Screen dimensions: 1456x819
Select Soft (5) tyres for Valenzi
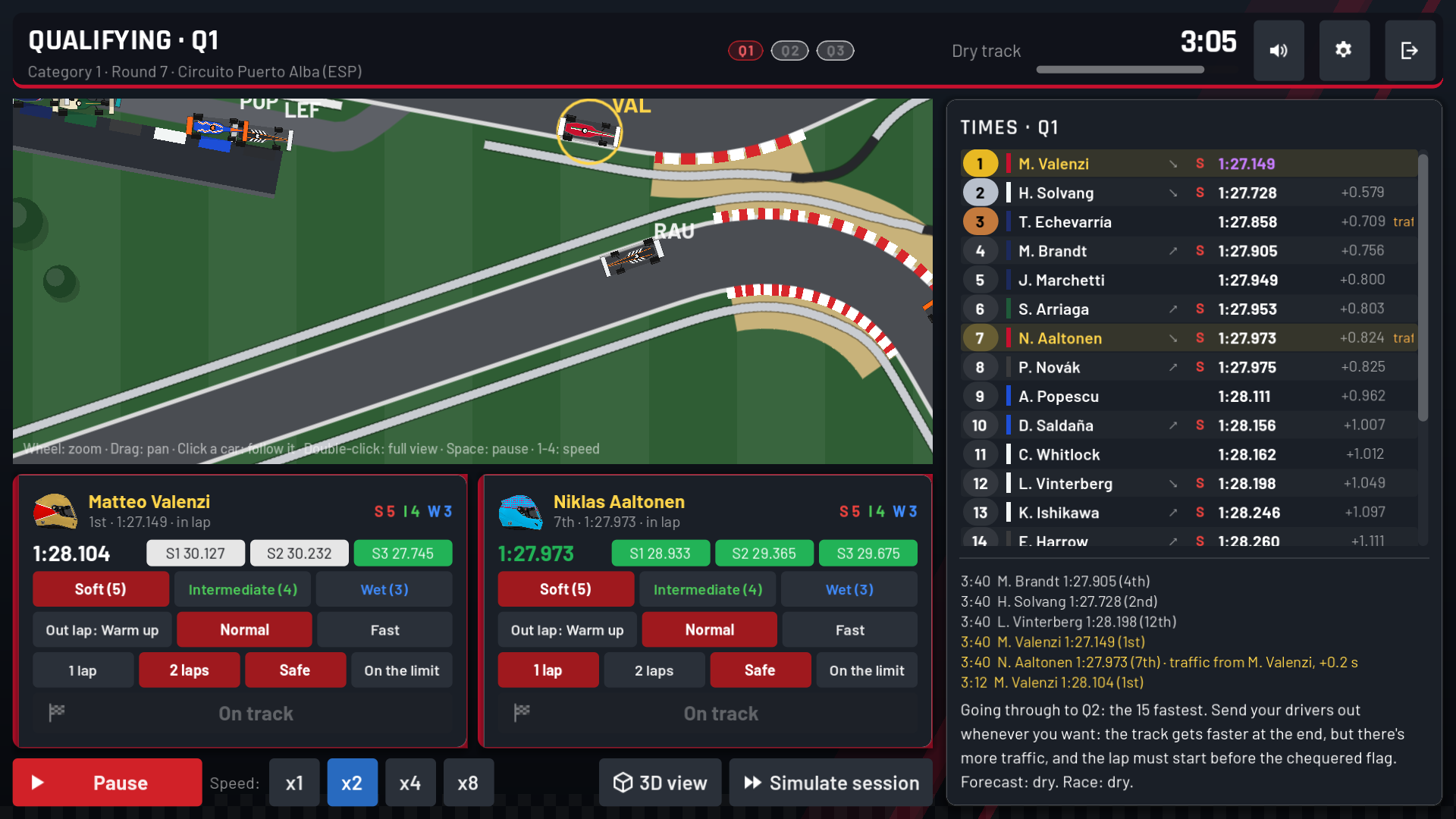coord(101,589)
